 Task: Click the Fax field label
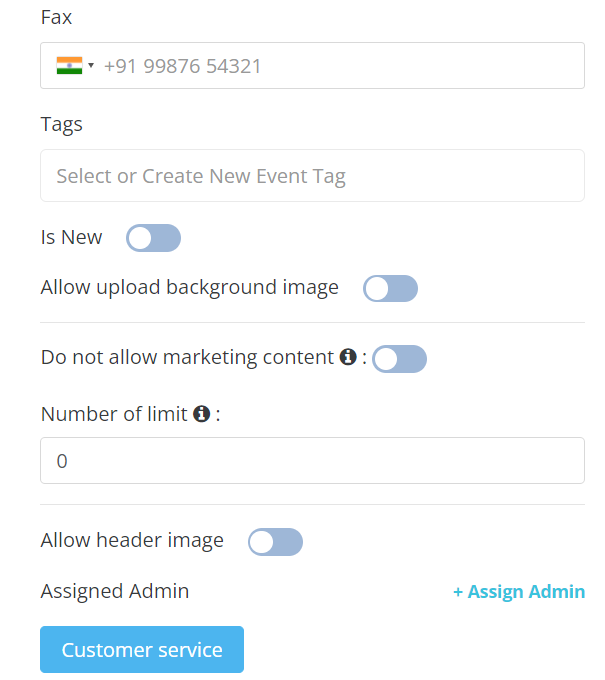(56, 18)
